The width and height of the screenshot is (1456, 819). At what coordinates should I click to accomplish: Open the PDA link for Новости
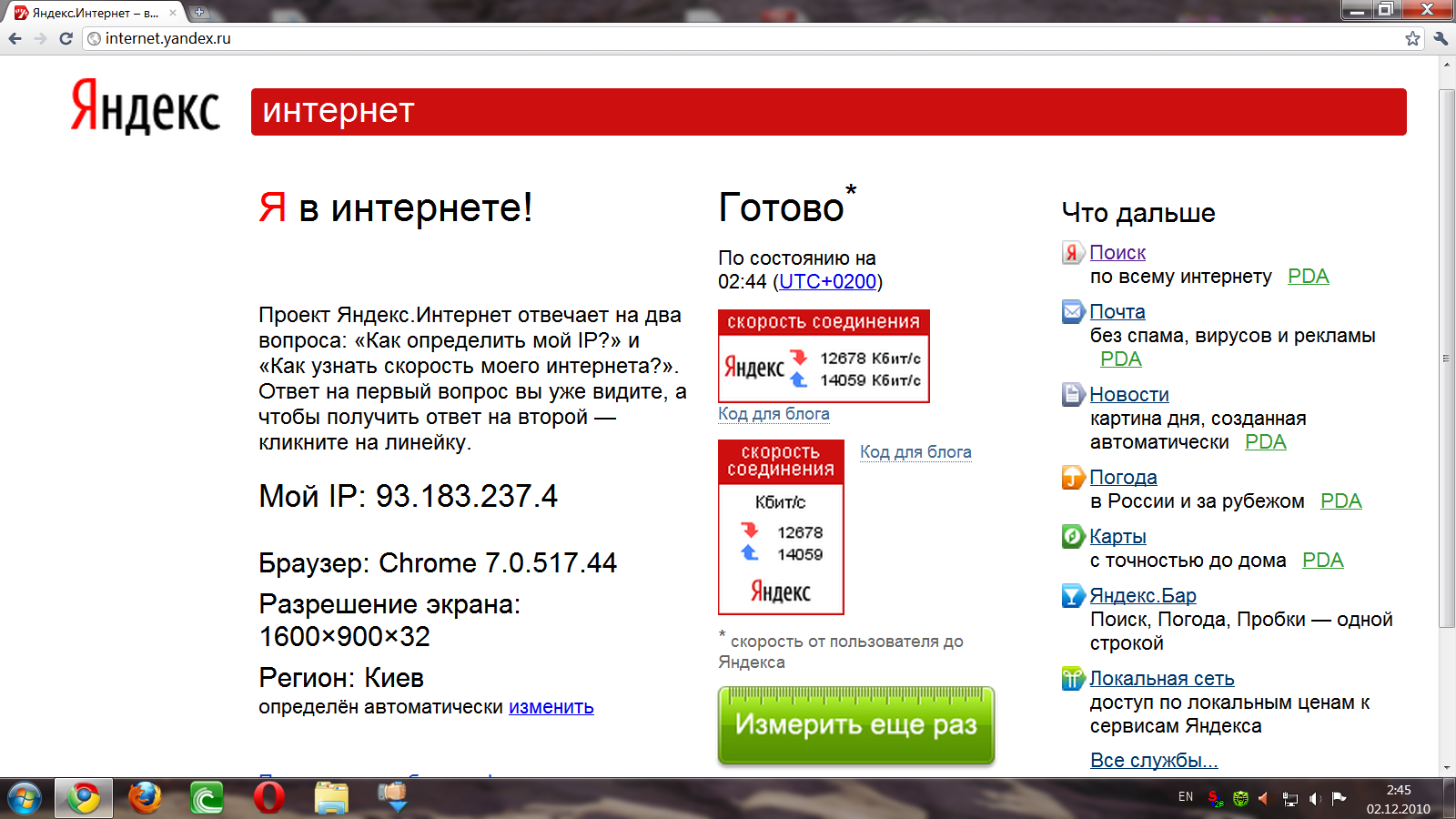(x=1265, y=441)
